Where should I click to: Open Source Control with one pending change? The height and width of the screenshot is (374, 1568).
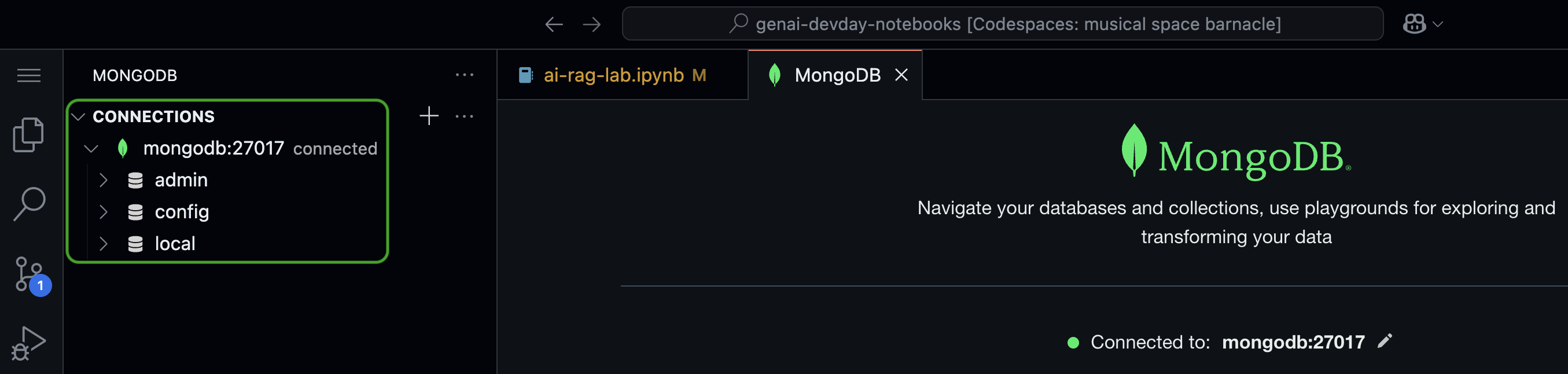(x=31, y=276)
